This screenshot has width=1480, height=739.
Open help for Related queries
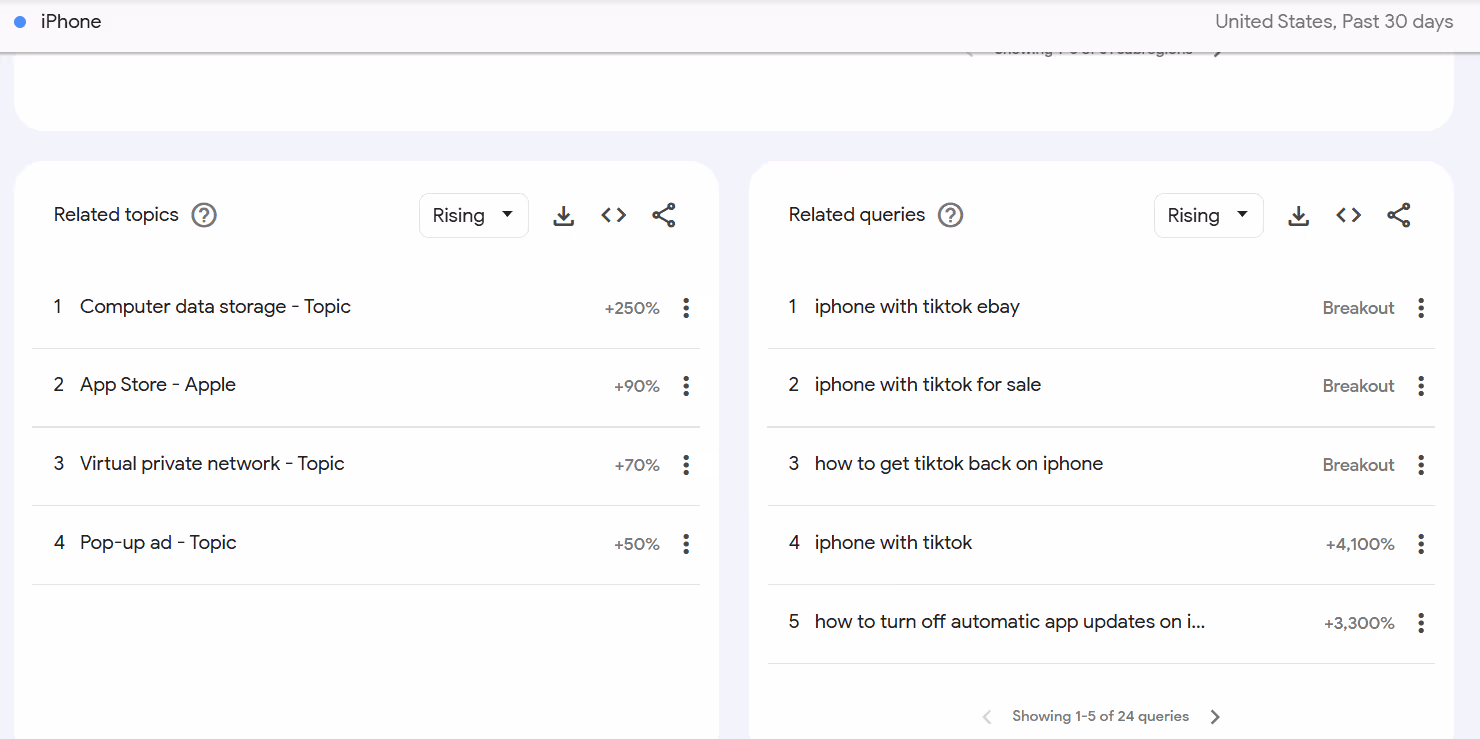[x=950, y=215]
